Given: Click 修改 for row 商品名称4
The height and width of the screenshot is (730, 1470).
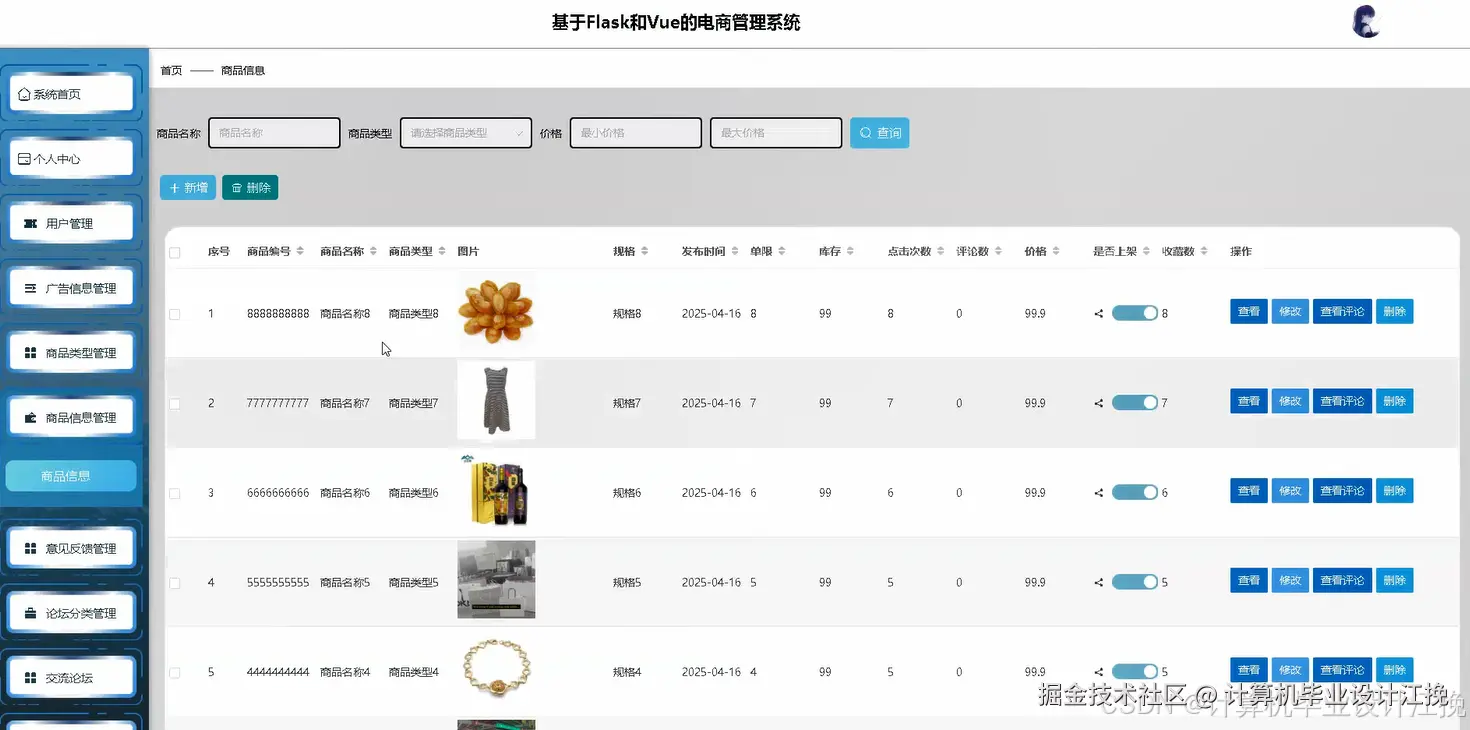Looking at the screenshot, I should tap(1290, 670).
